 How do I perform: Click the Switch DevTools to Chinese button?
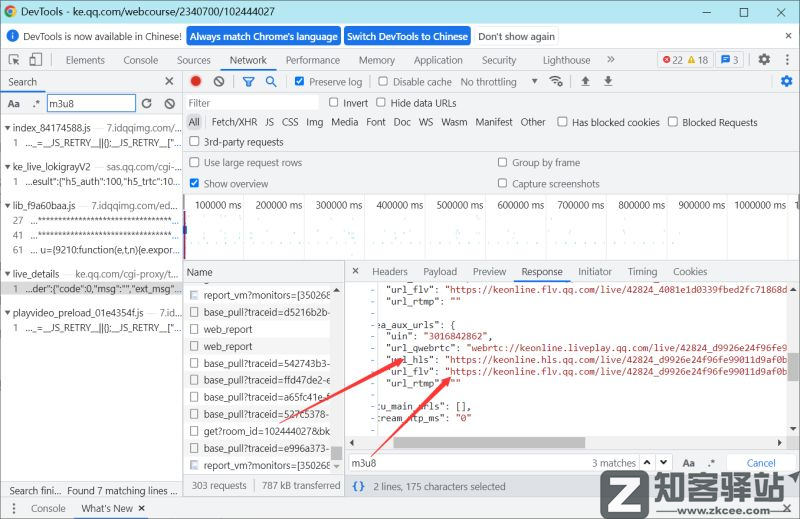click(x=406, y=36)
